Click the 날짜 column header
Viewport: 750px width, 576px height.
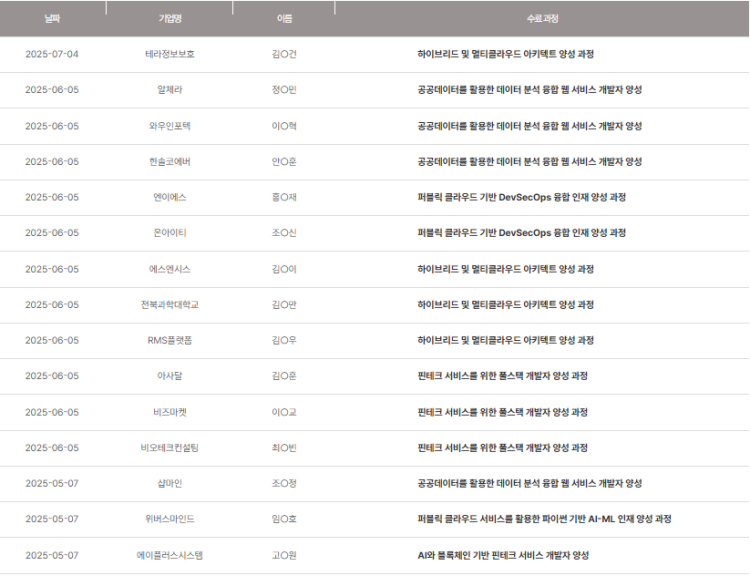tap(52, 19)
